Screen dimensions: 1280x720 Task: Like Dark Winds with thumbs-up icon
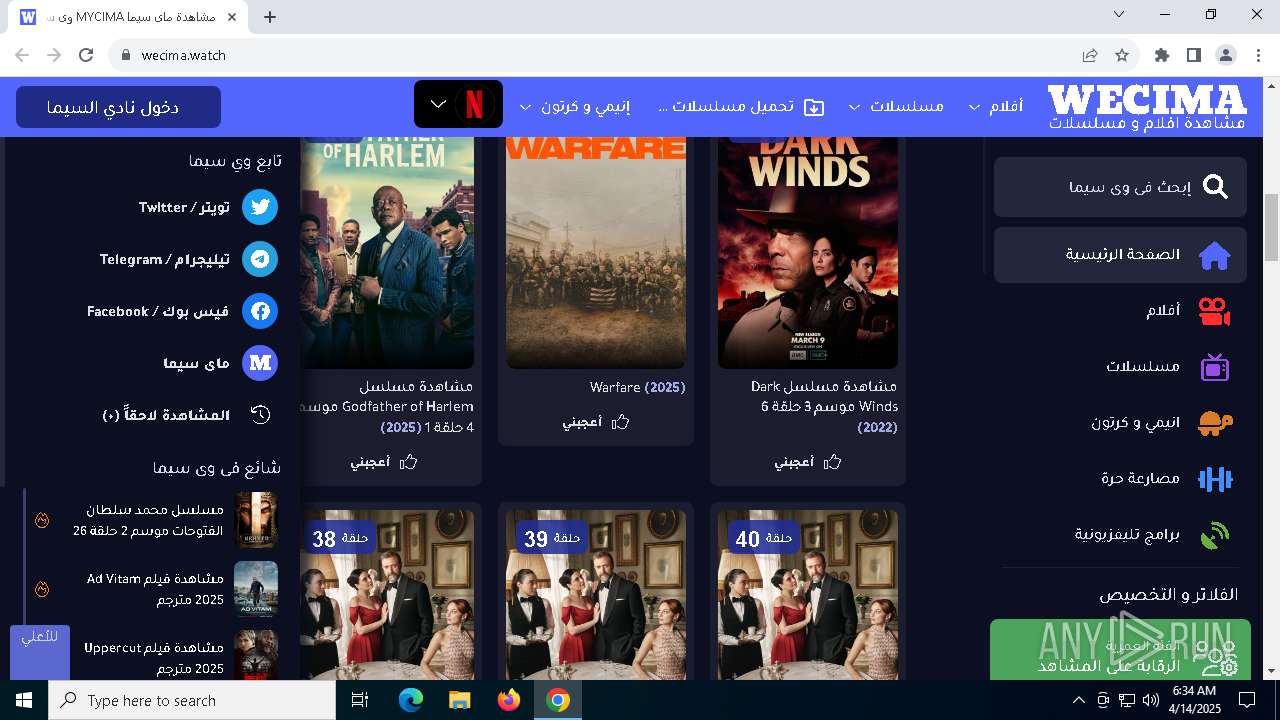point(833,462)
